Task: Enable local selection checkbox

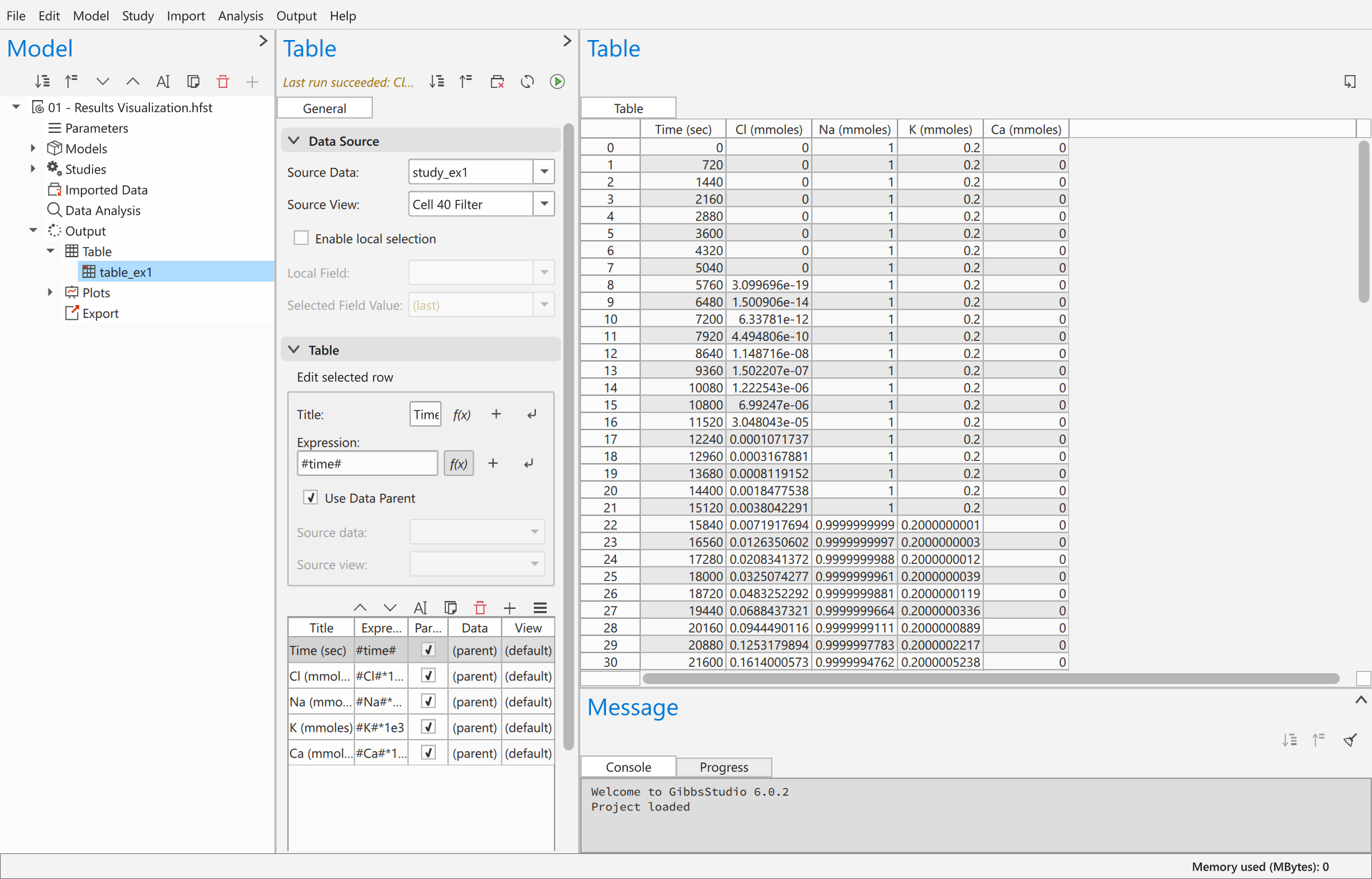Action: point(302,238)
